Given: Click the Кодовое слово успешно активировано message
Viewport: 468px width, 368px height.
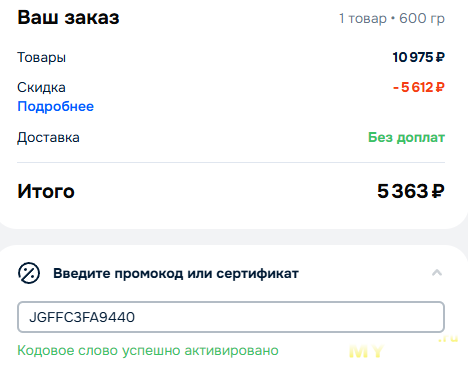Looking at the screenshot, I should click(x=148, y=351).
